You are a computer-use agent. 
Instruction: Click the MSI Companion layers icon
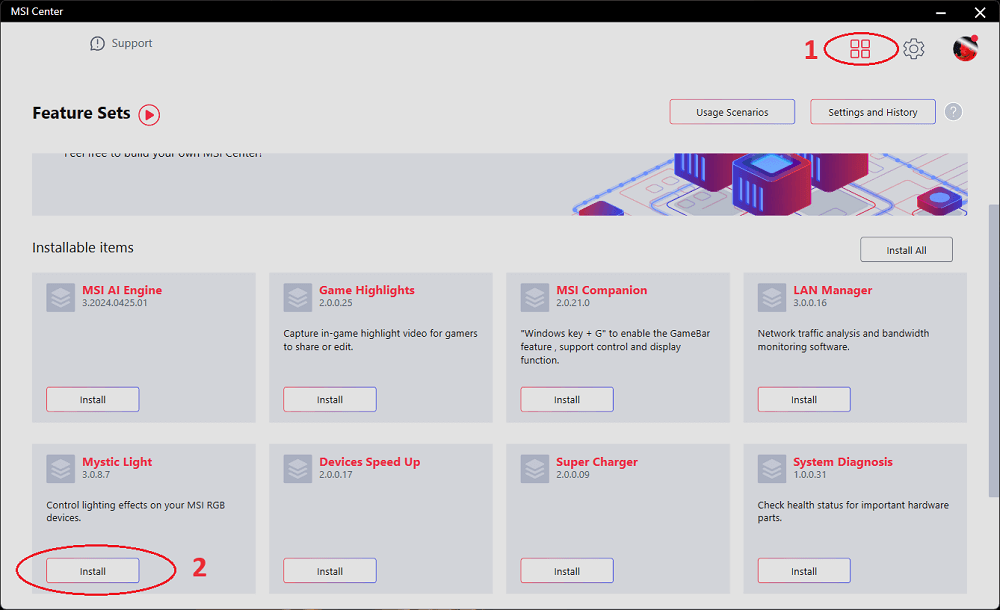point(534,297)
